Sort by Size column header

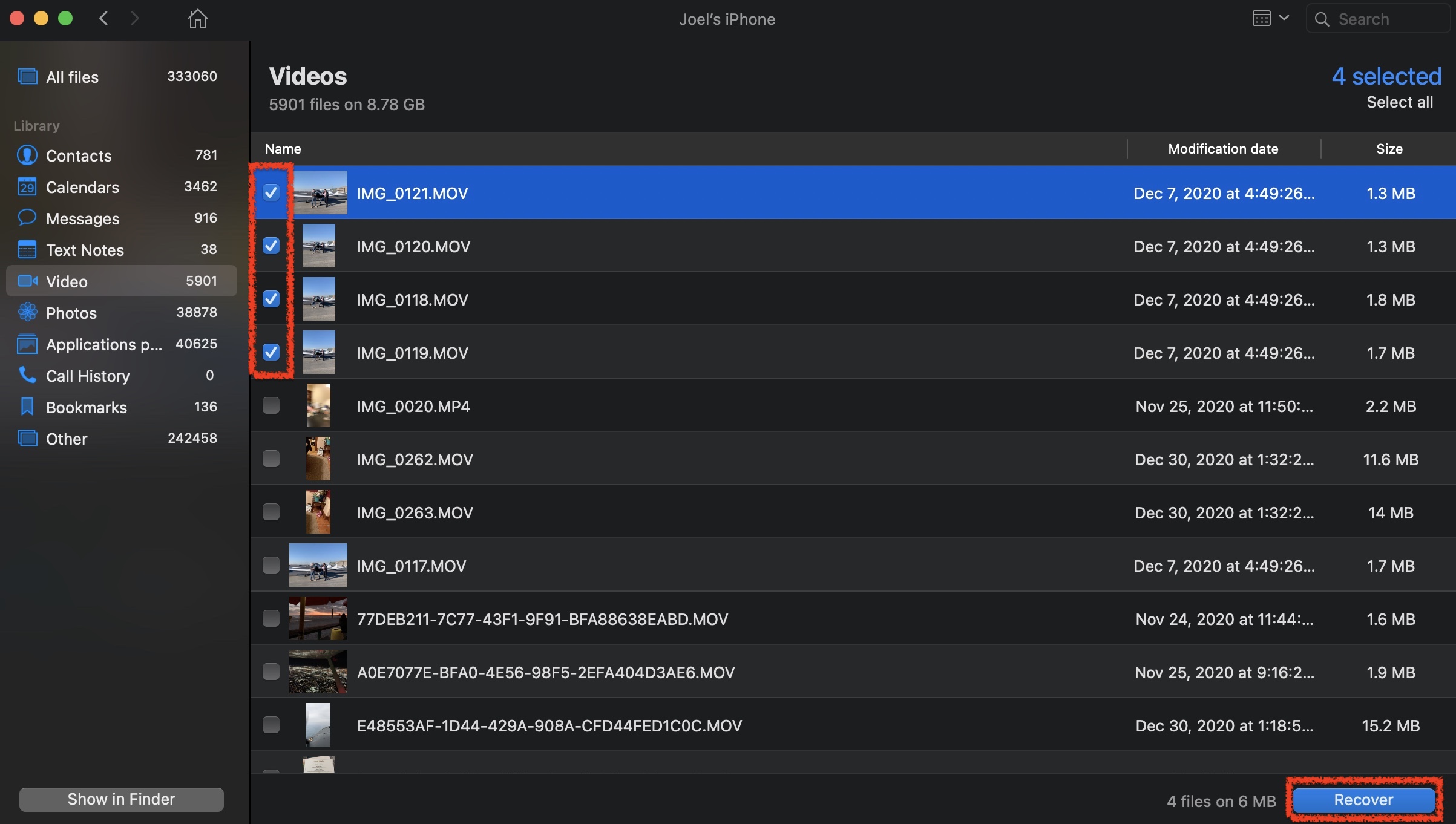tap(1389, 149)
